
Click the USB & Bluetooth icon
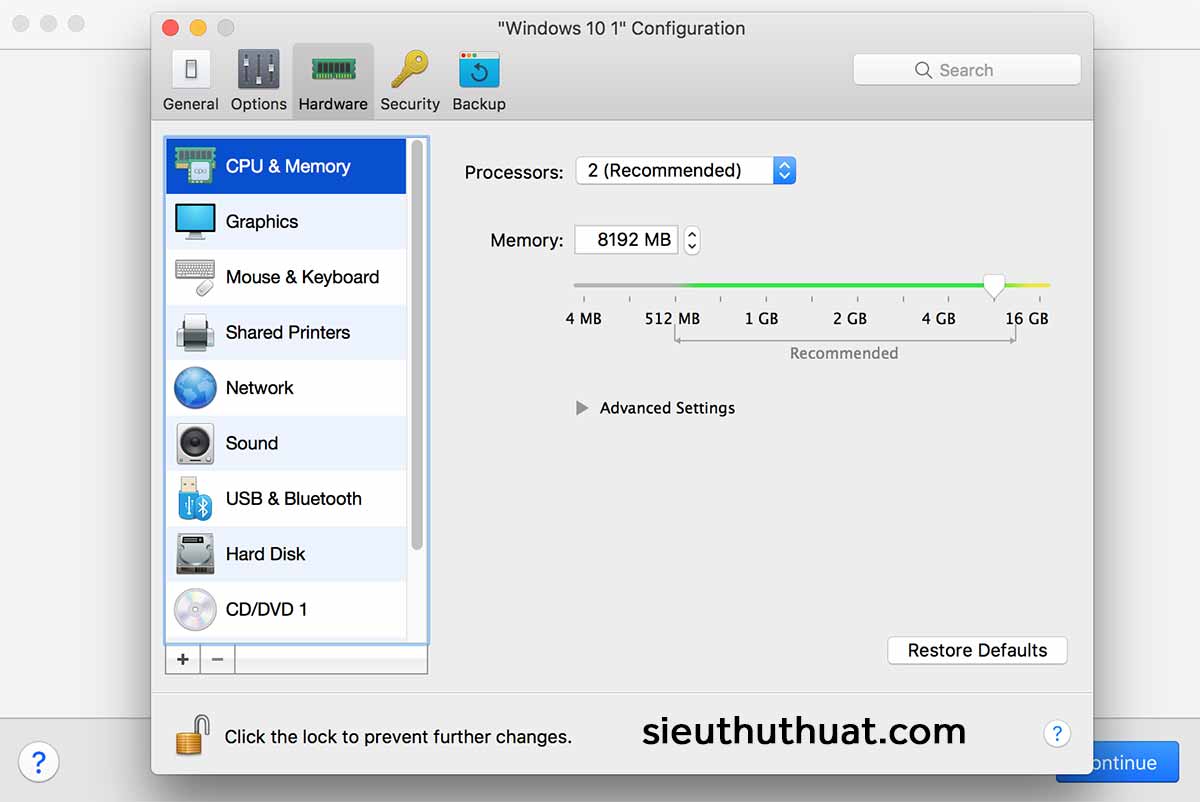point(195,498)
